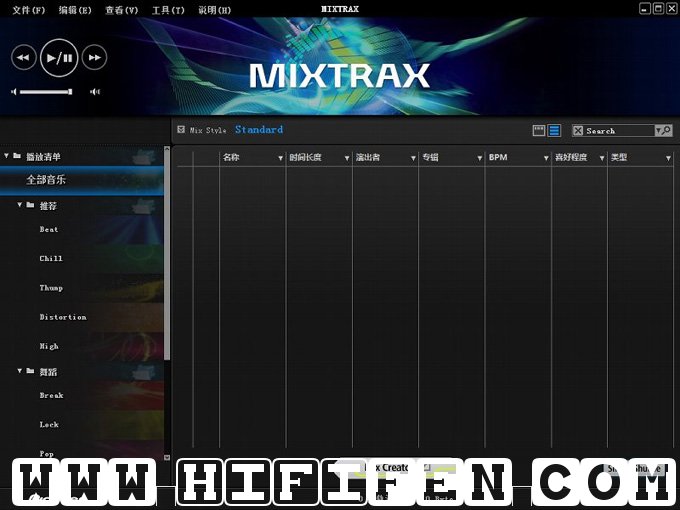Collapse the 舞蹈 folder node
This screenshot has height=510, width=680.
20,370
